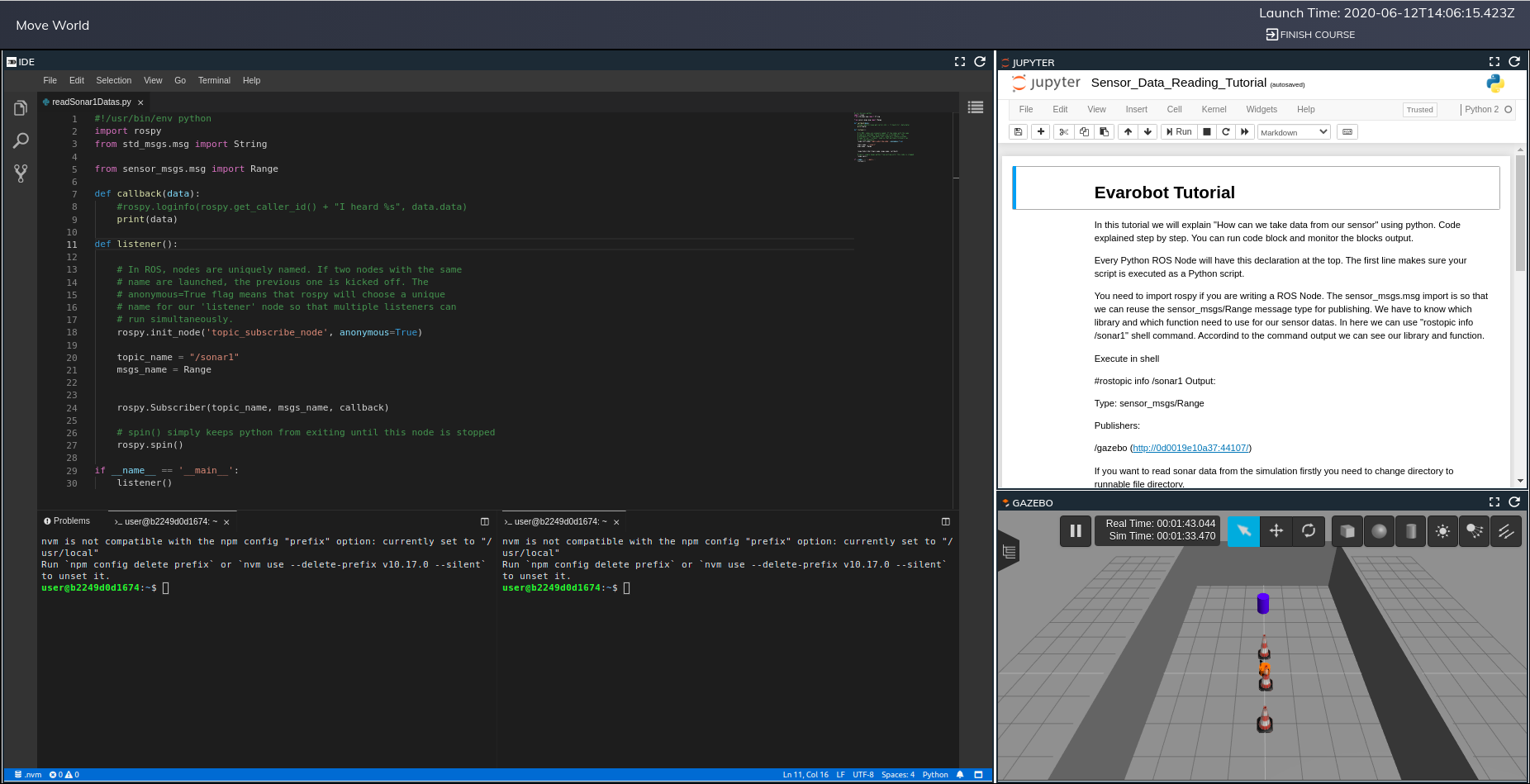The width and height of the screenshot is (1530, 784).
Task: Toggle the outline list icon beside the editor
Action: click(976, 107)
